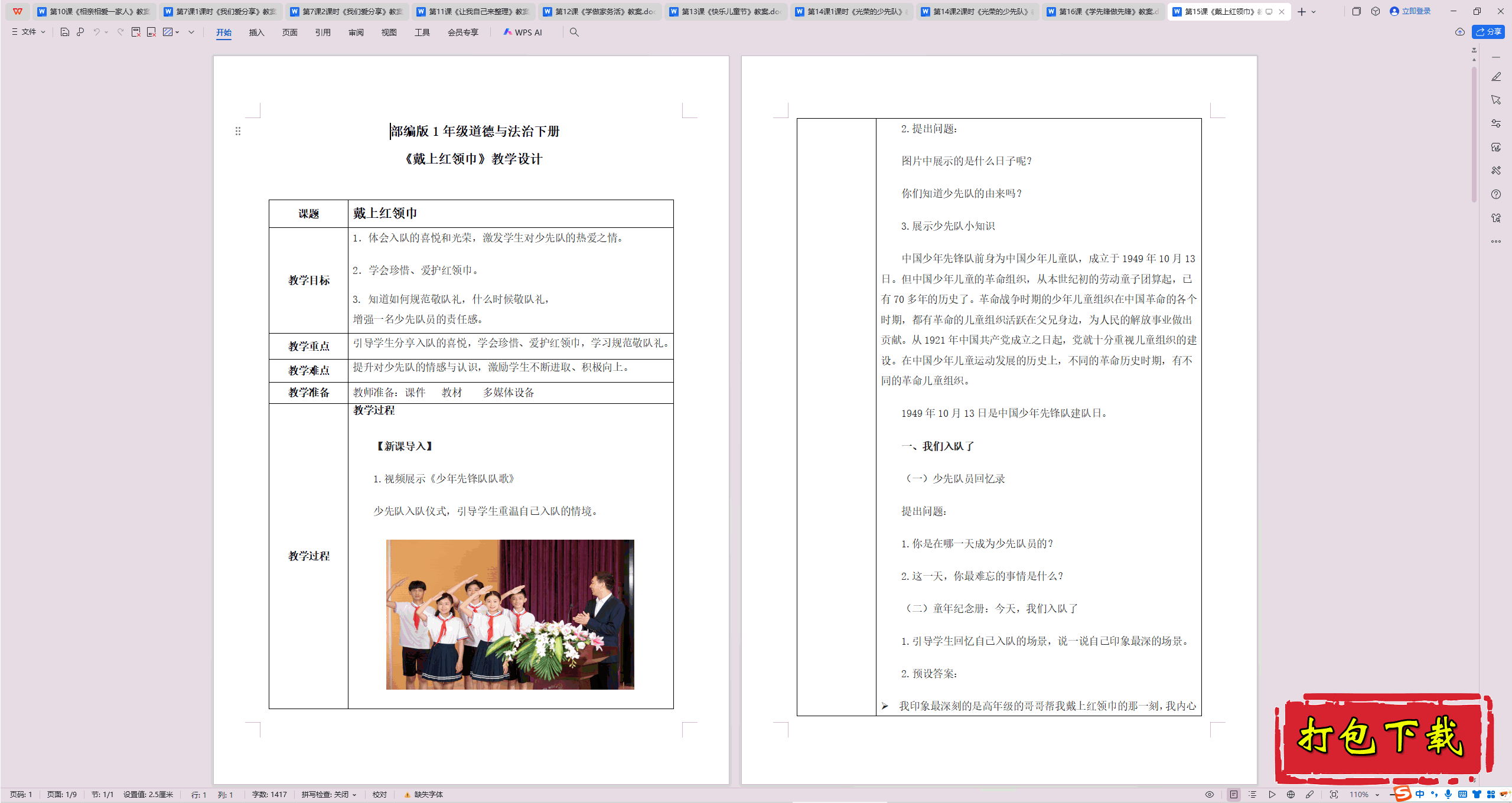The image size is (1512, 803).
Task: Click the help question mark icon
Action: [1496, 194]
